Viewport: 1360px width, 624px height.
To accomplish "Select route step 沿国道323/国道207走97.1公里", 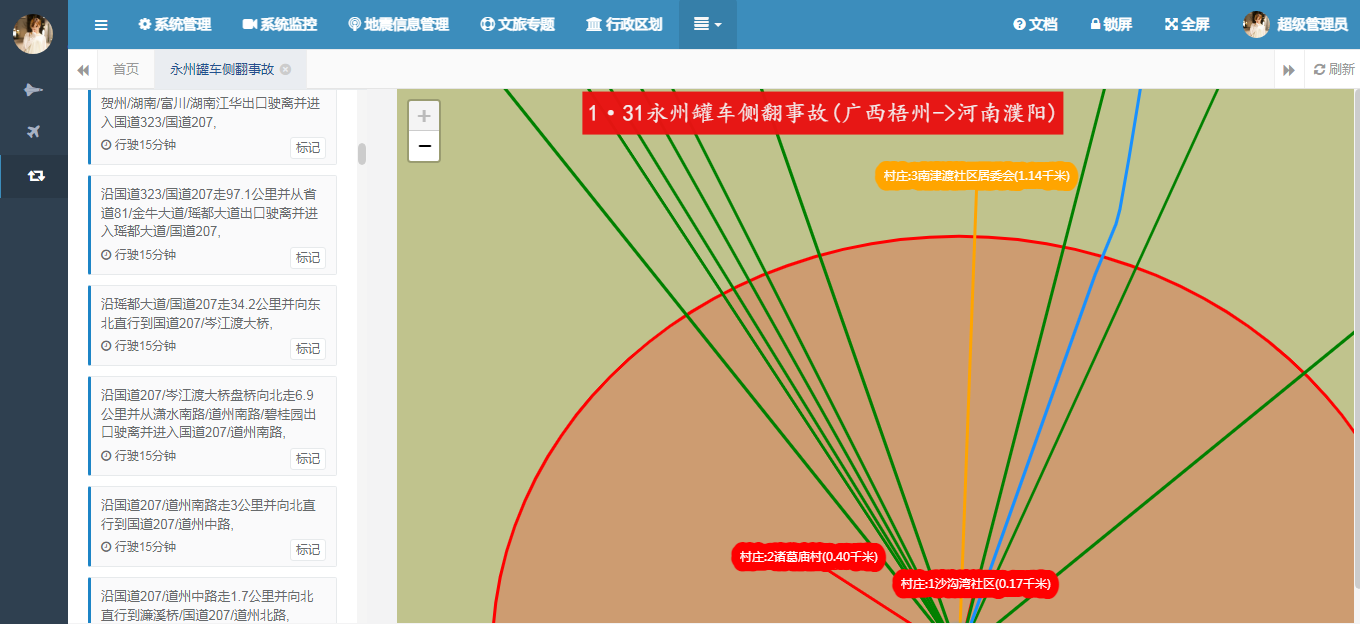I will (212, 225).
